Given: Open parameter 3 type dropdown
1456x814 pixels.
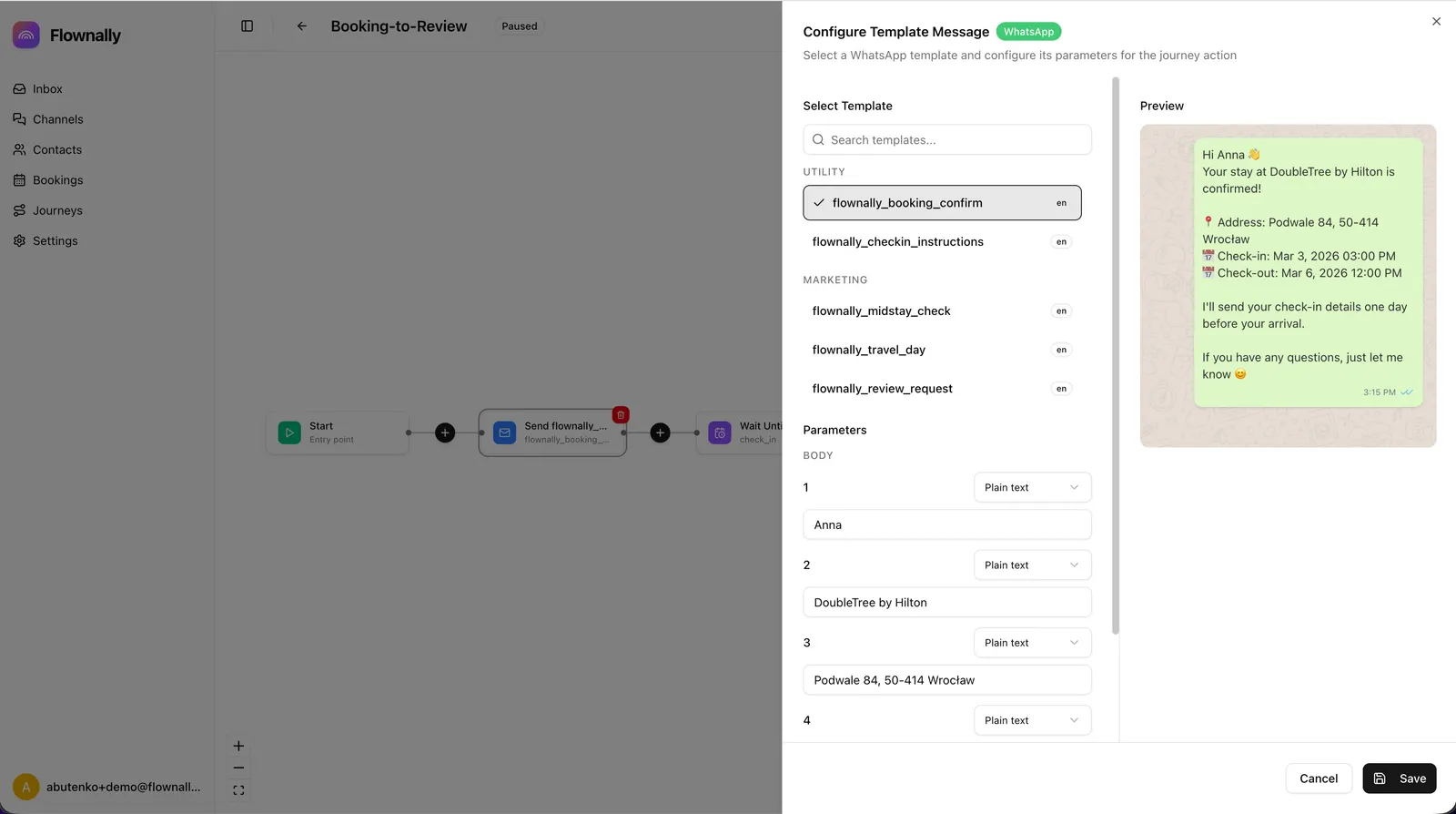Looking at the screenshot, I should click(x=1032, y=642).
